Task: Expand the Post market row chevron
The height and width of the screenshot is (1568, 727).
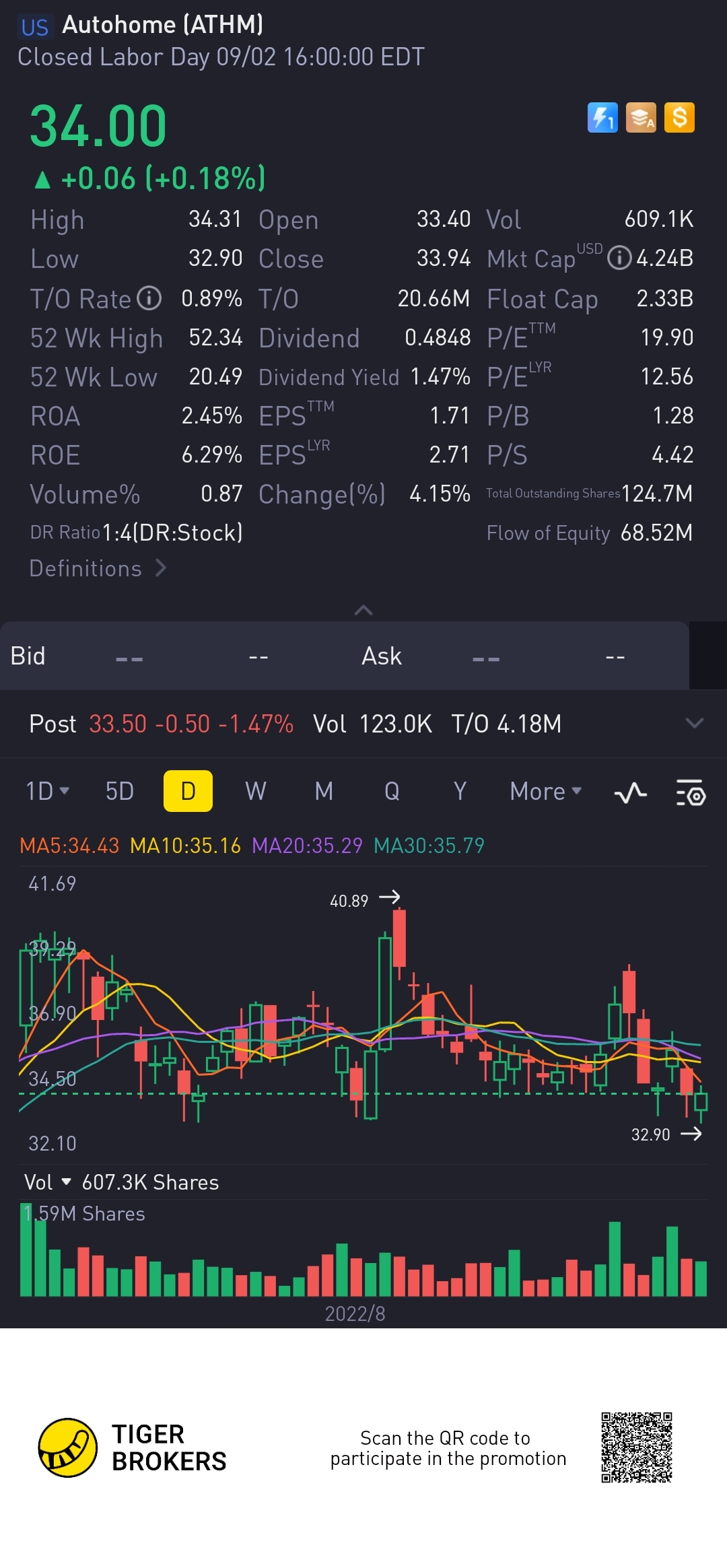Action: 695,723
